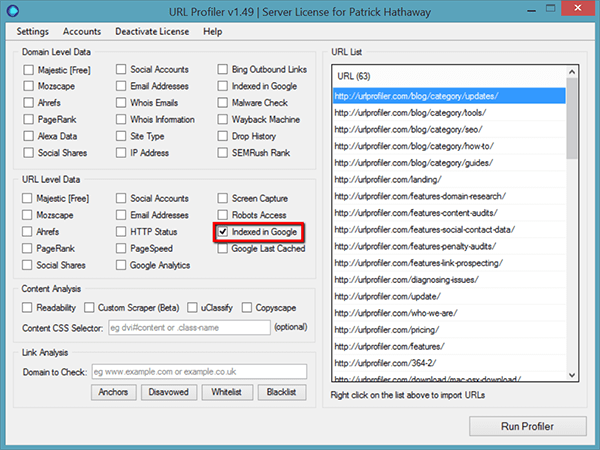Enable Site Type checkbox

click(x=121, y=136)
